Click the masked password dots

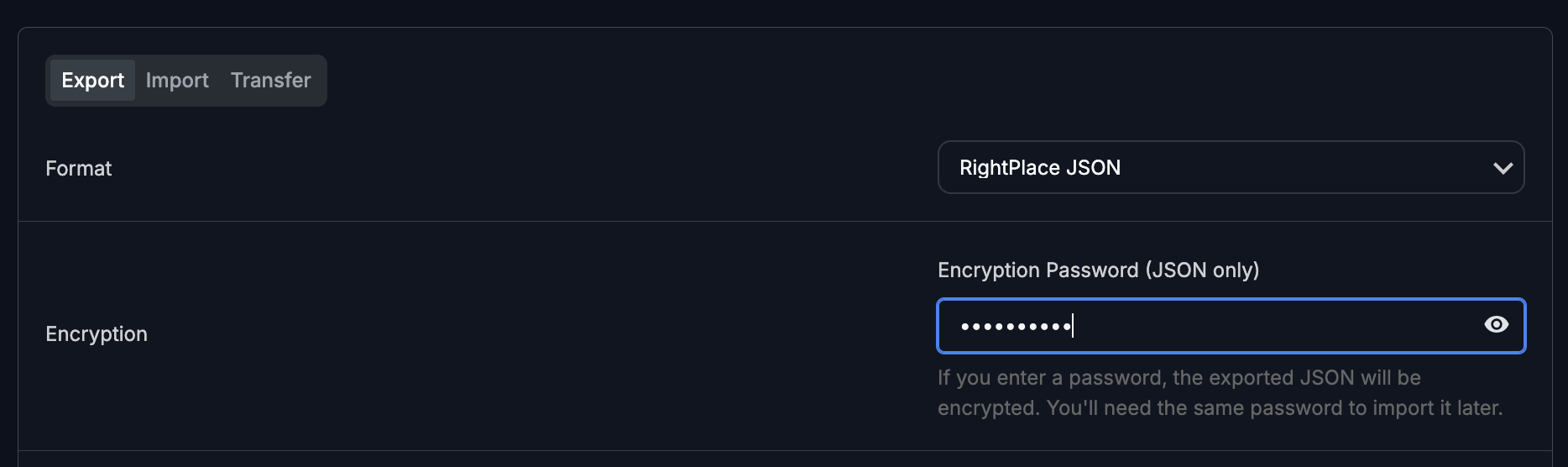point(1016,326)
